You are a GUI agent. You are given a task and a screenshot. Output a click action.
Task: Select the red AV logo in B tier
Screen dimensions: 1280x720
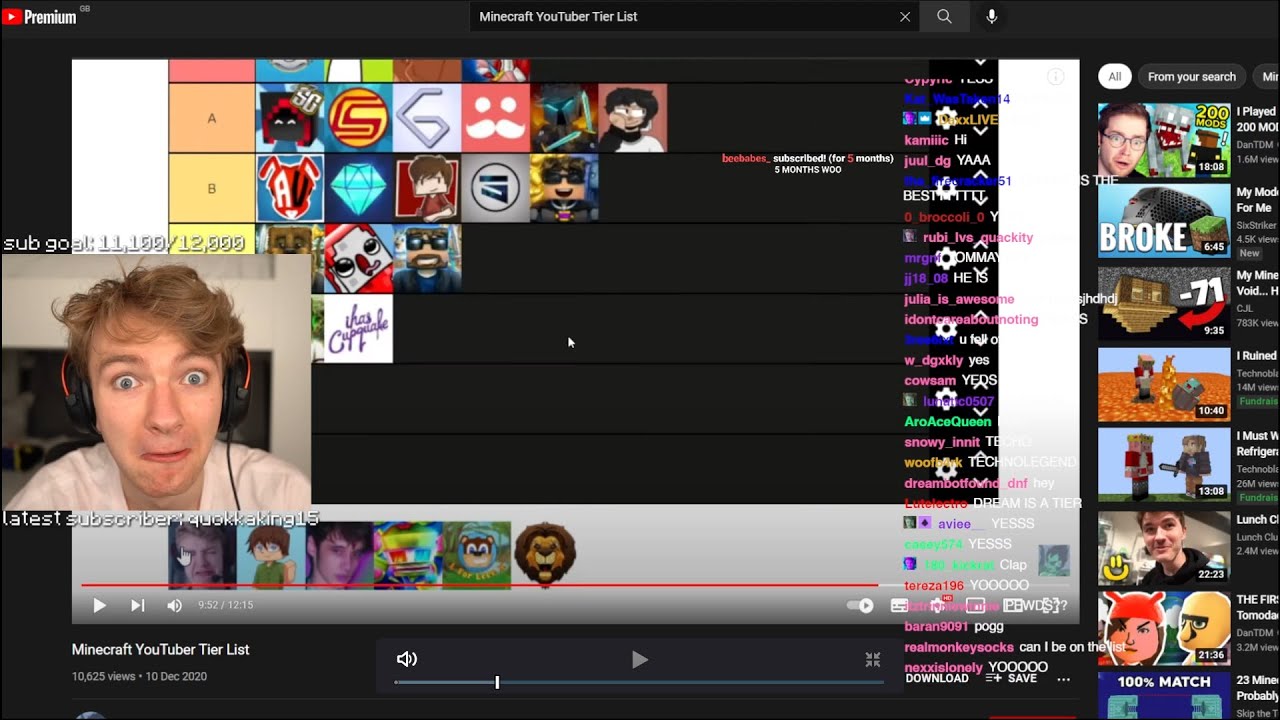pyautogui.click(x=290, y=188)
